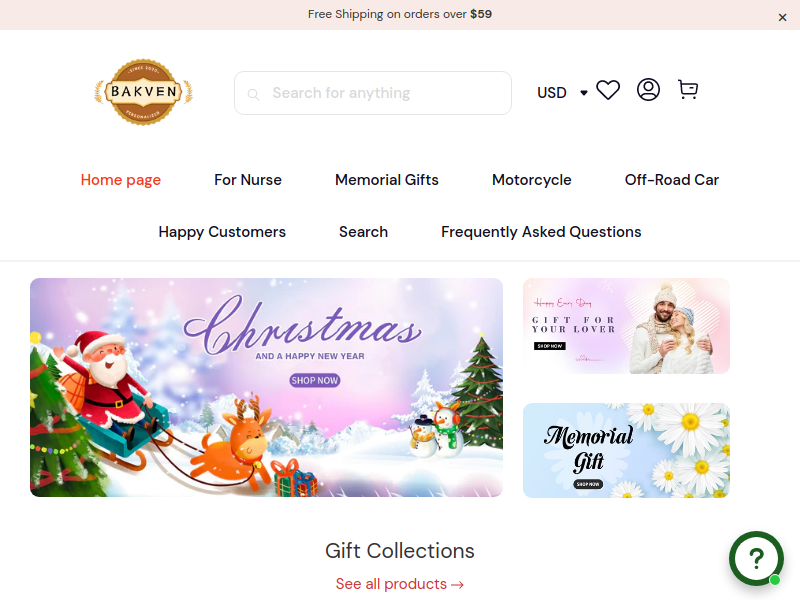Click Shop Now on Christmas banner

tap(314, 381)
